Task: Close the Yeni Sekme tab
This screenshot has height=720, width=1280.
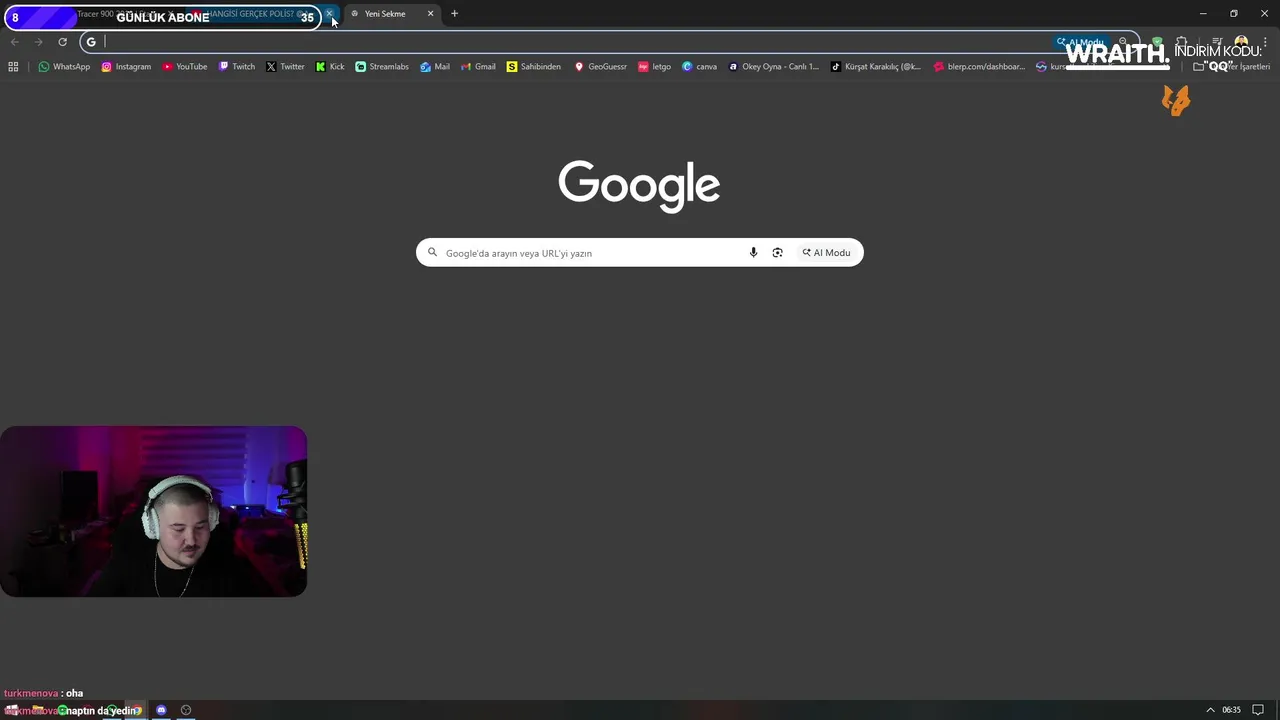Action: coord(431,14)
